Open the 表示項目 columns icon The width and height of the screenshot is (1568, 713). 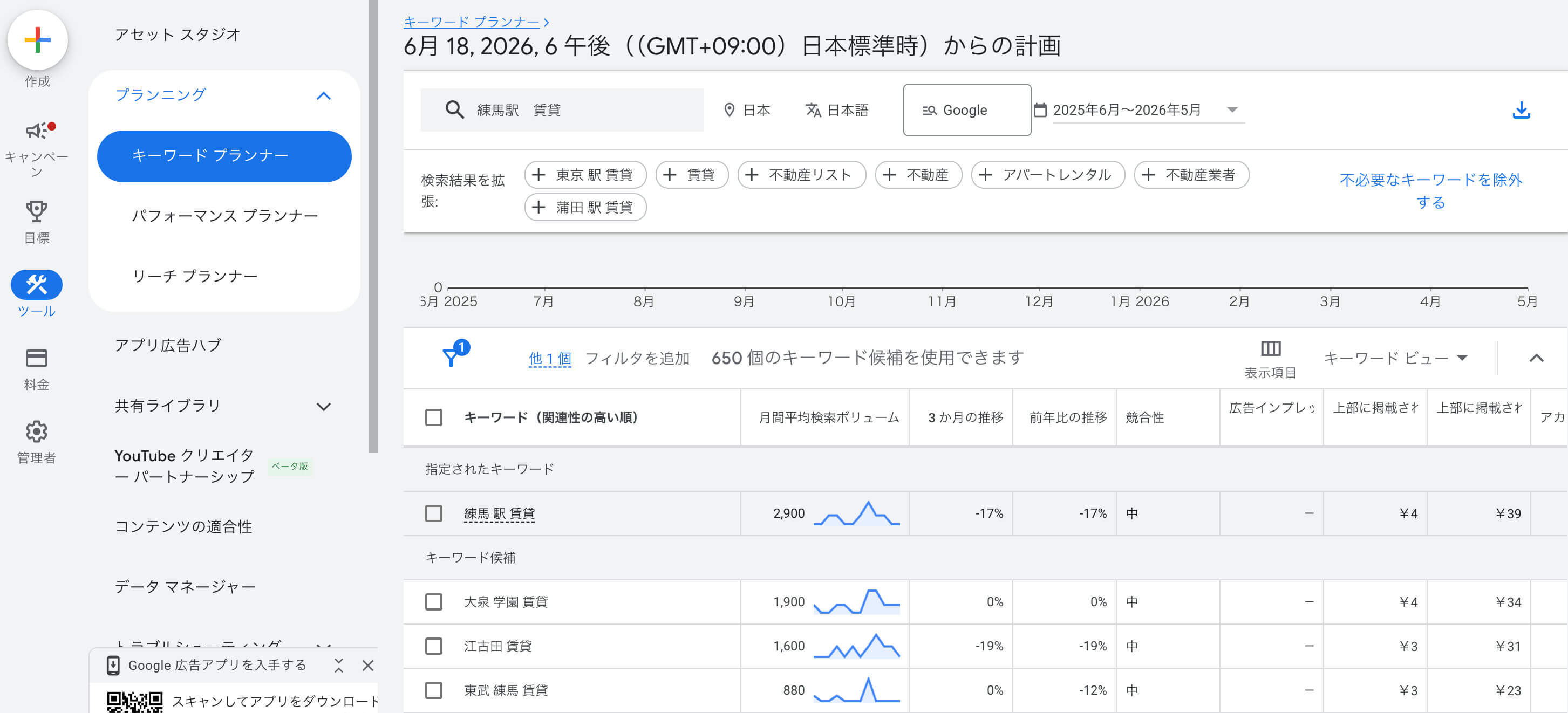pyautogui.click(x=1270, y=348)
